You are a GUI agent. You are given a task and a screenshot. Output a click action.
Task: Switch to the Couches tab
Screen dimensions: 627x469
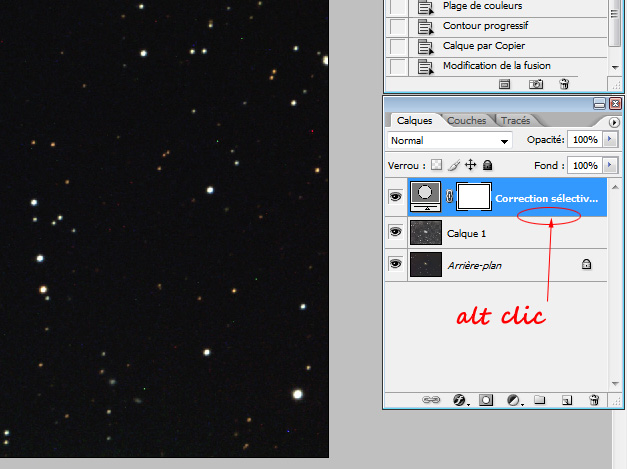466,120
